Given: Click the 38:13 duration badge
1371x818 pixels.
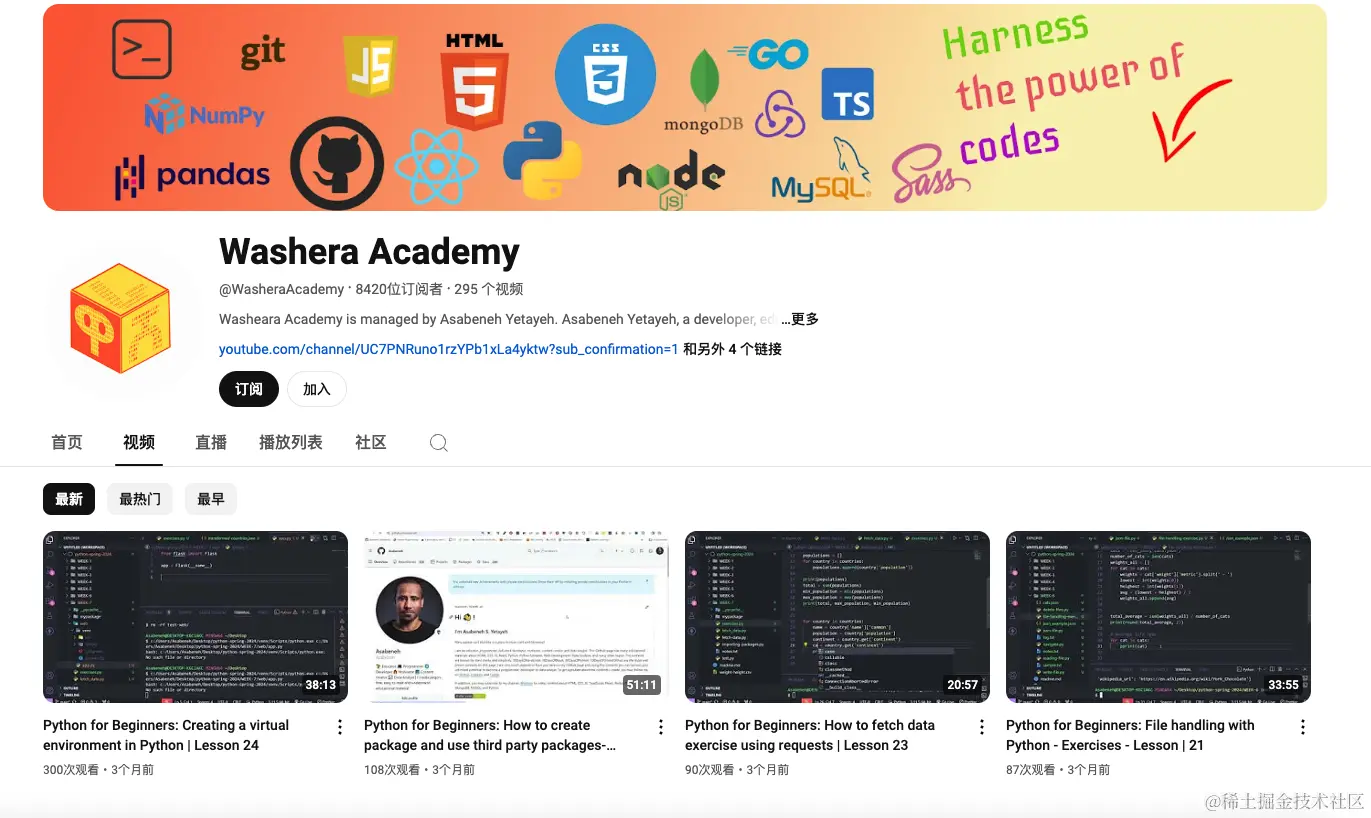Looking at the screenshot, I should 320,686.
